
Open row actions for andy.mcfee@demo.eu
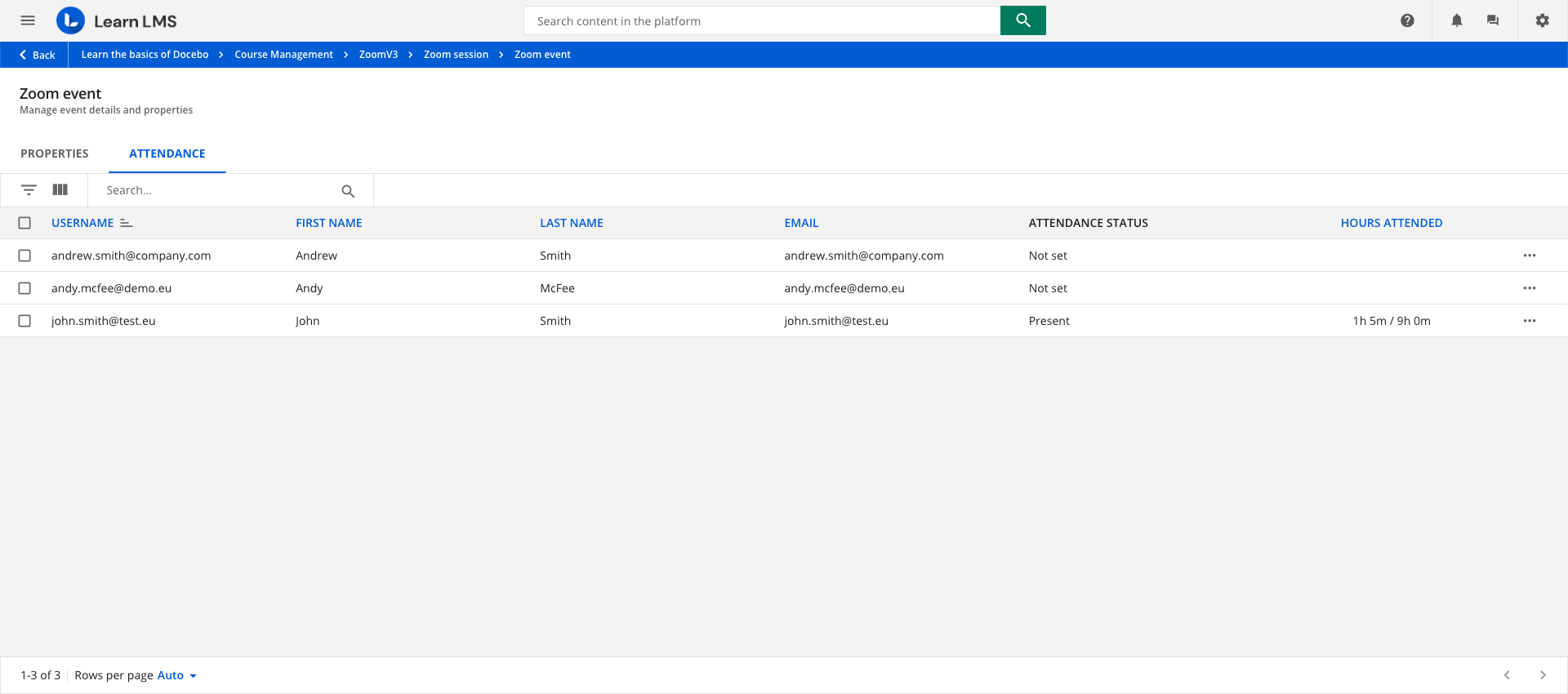click(1530, 288)
